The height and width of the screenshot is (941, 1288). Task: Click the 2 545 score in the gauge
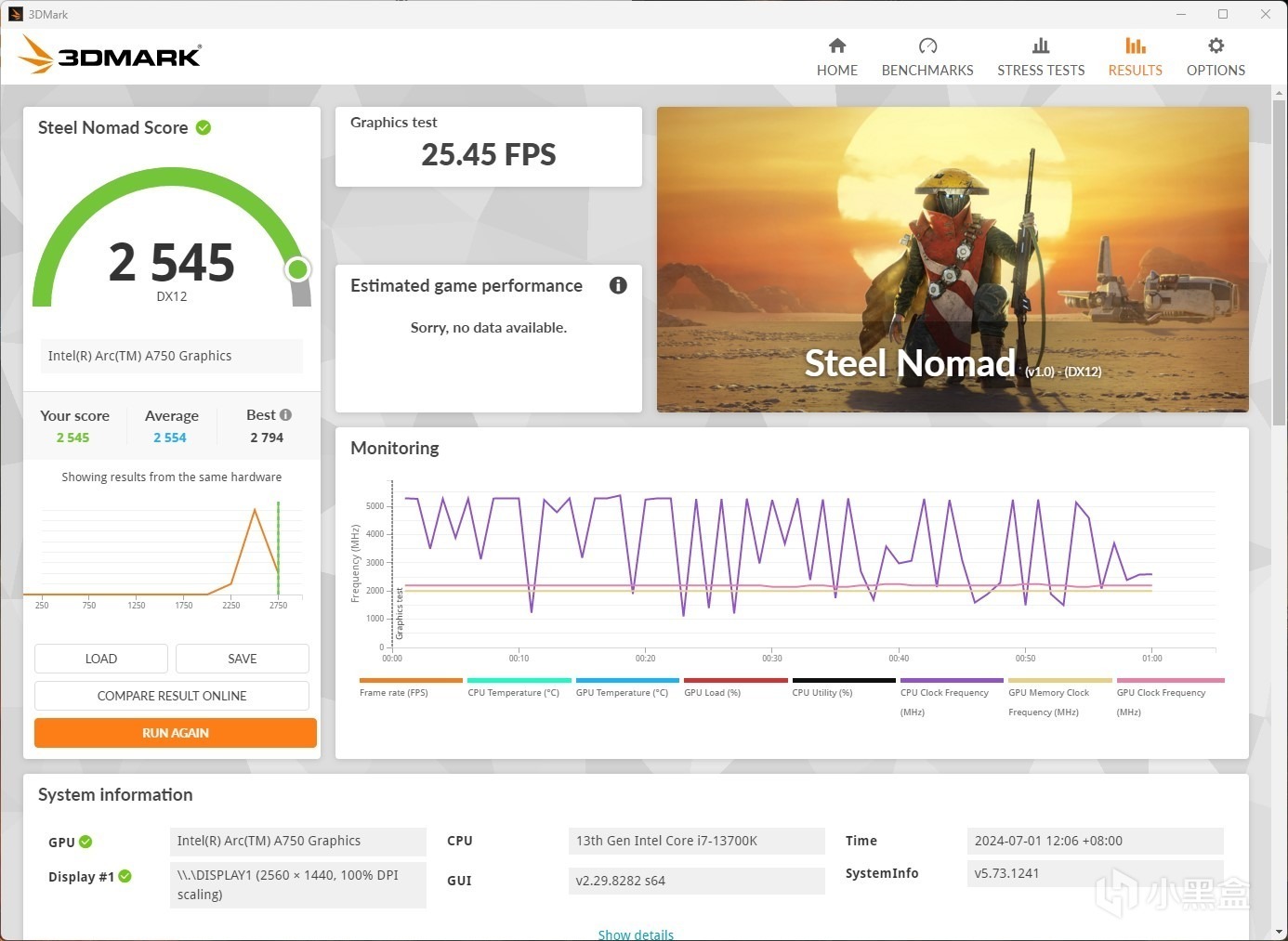click(172, 262)
